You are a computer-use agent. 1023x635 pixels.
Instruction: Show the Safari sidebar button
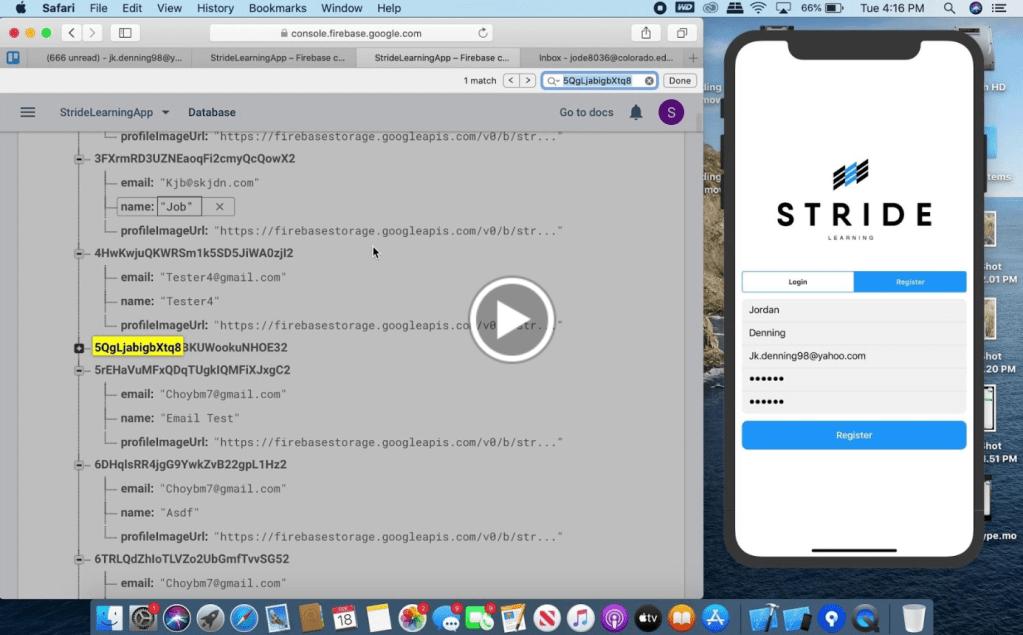125,33
